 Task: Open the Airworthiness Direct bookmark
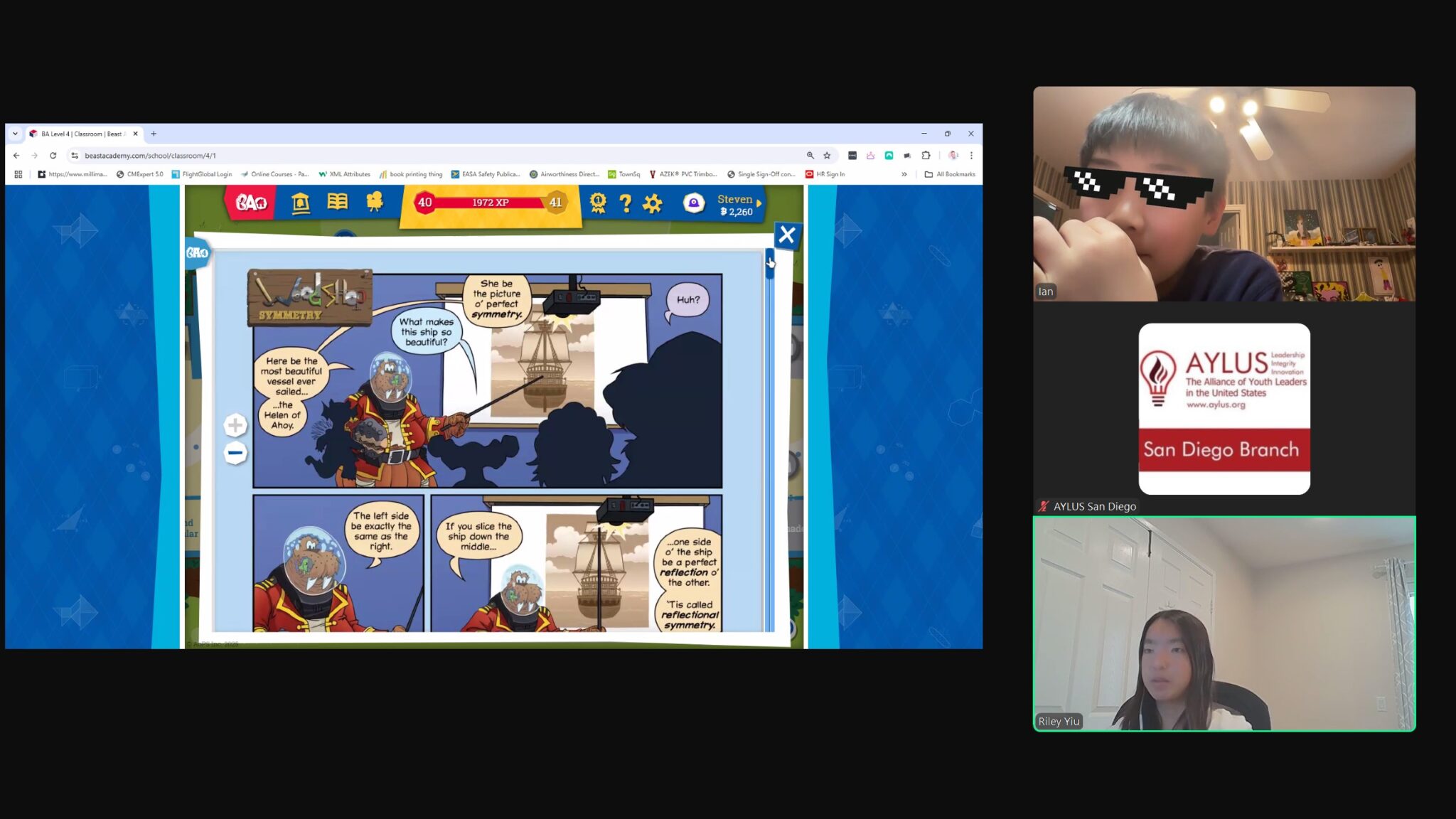click(564, 174)
